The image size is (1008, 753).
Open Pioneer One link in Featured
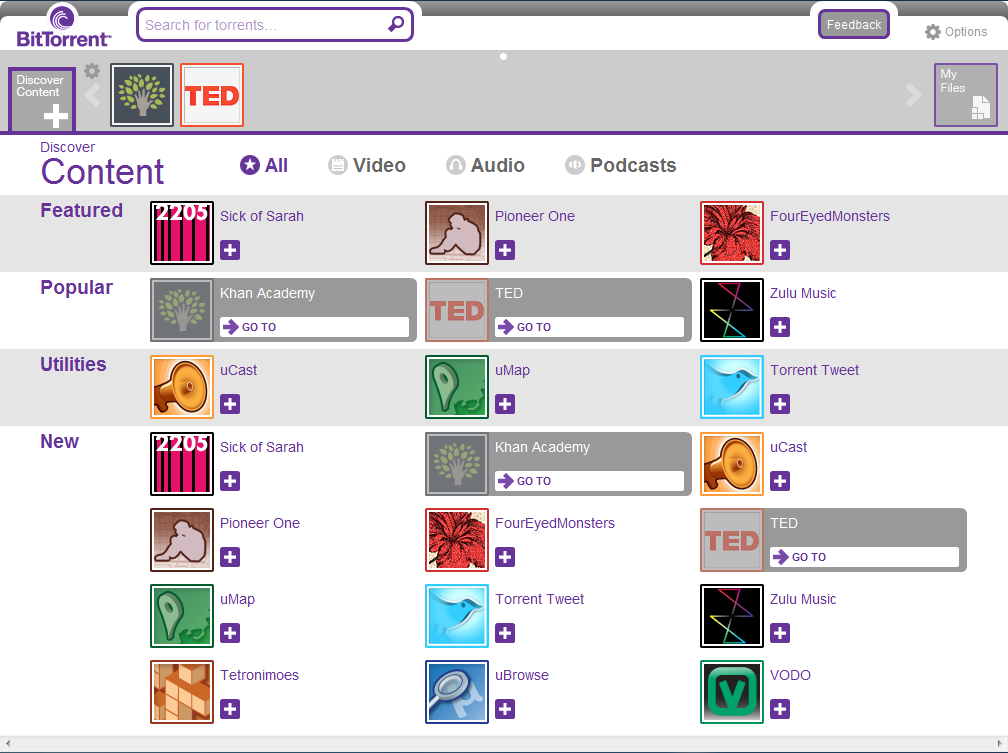coord(535,216)
